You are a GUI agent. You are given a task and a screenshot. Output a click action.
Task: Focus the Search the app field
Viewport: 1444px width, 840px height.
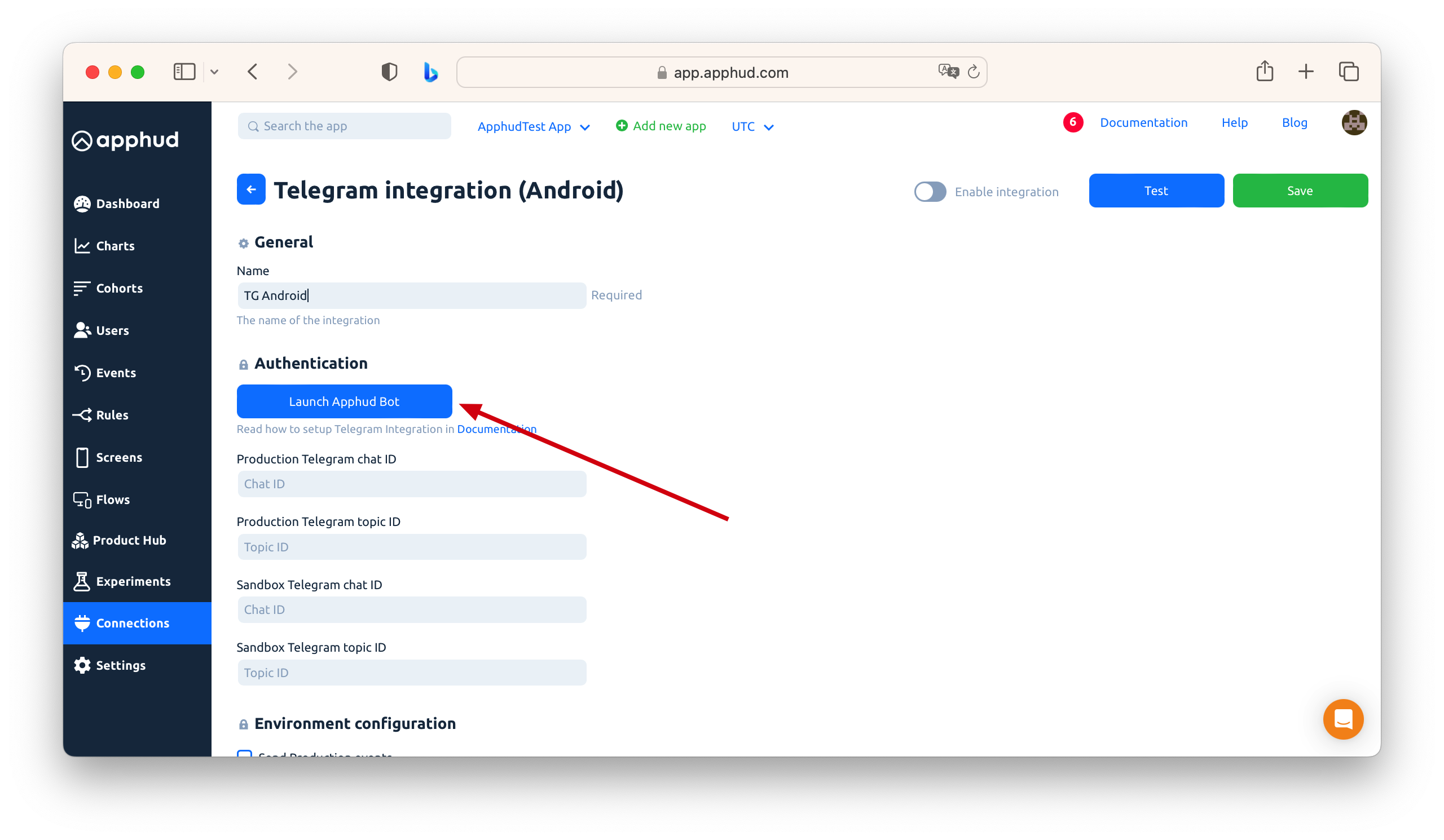pos(344,126)
